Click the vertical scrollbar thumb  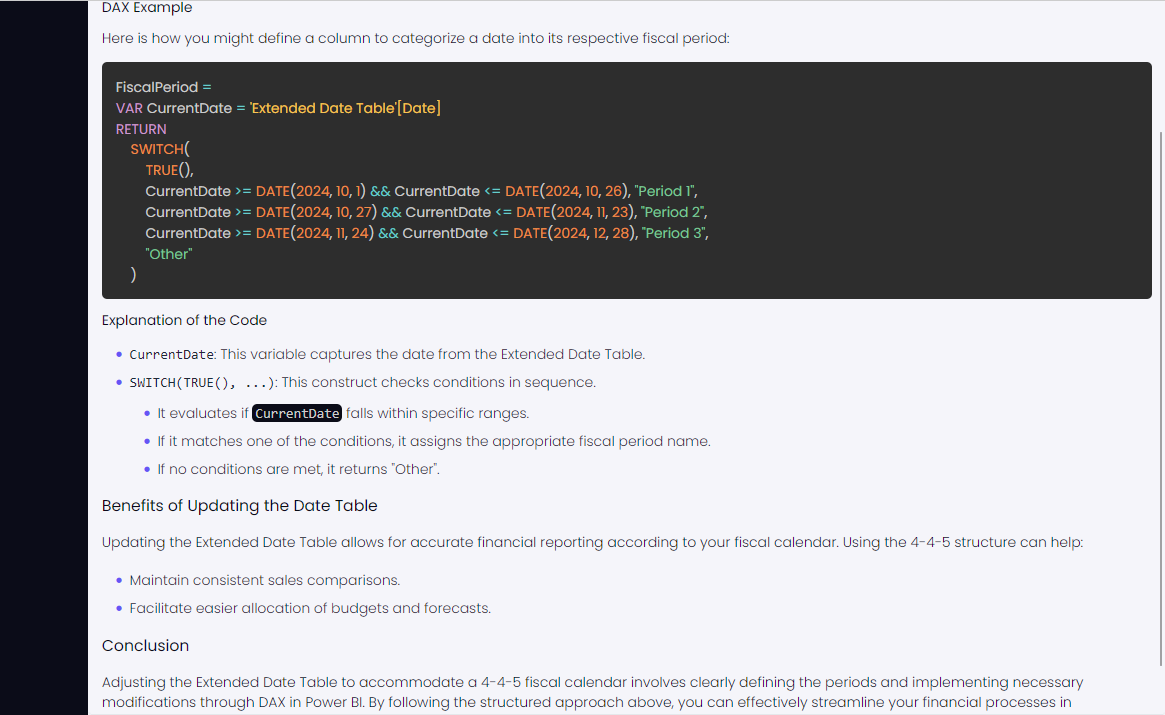pos(1161,398)
